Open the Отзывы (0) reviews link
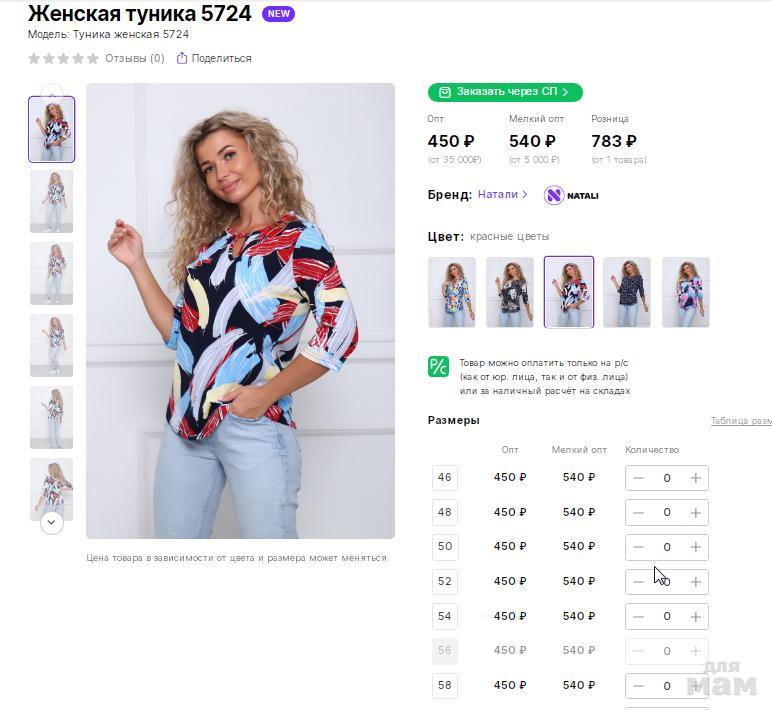 point(134,58)
